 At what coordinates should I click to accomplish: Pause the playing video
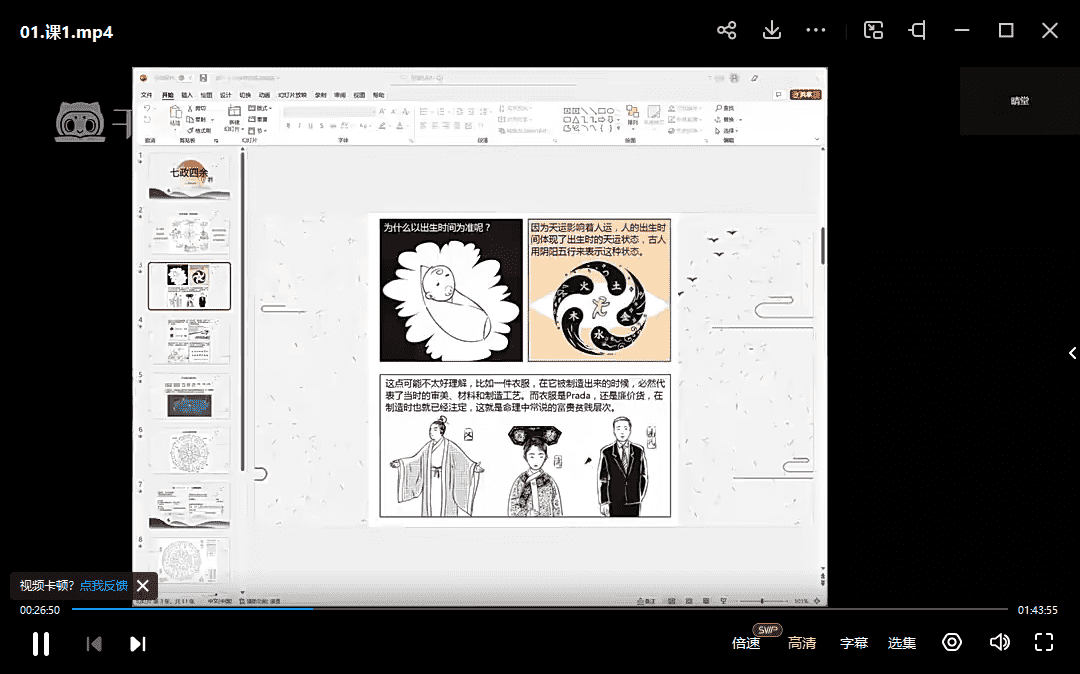(41, 643)
